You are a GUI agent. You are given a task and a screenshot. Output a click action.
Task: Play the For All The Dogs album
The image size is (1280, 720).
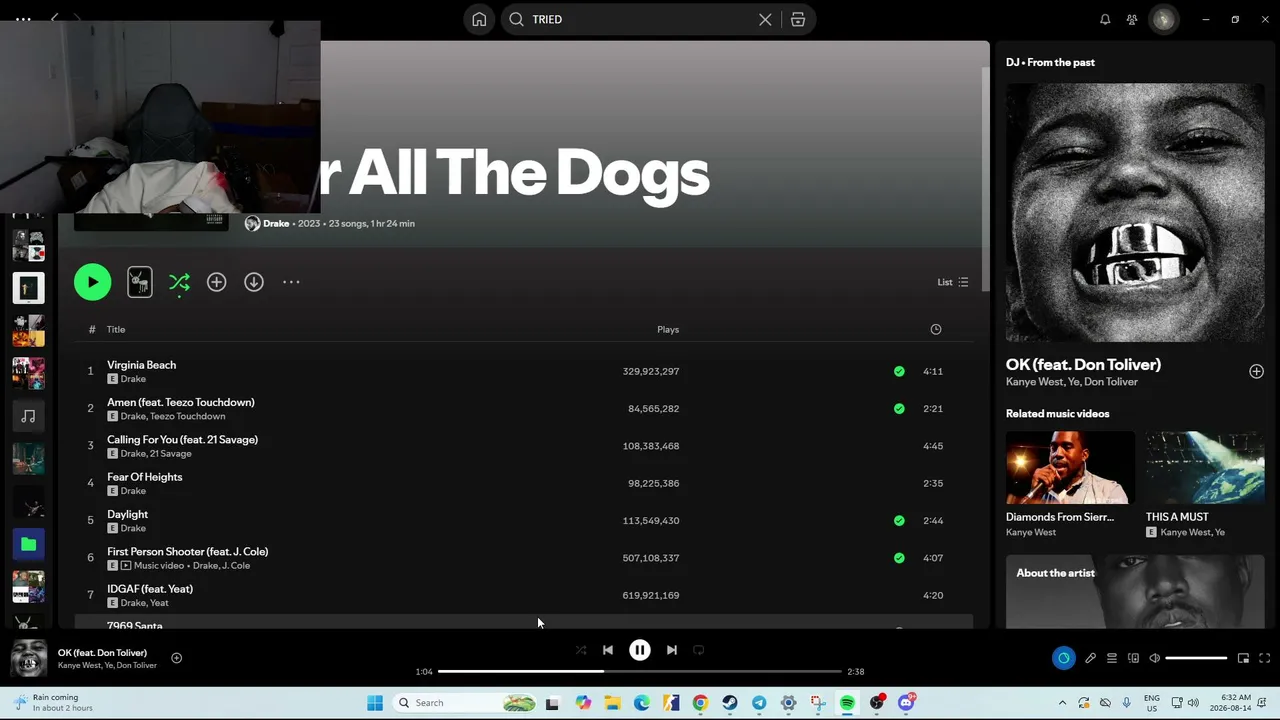[92, 282]
